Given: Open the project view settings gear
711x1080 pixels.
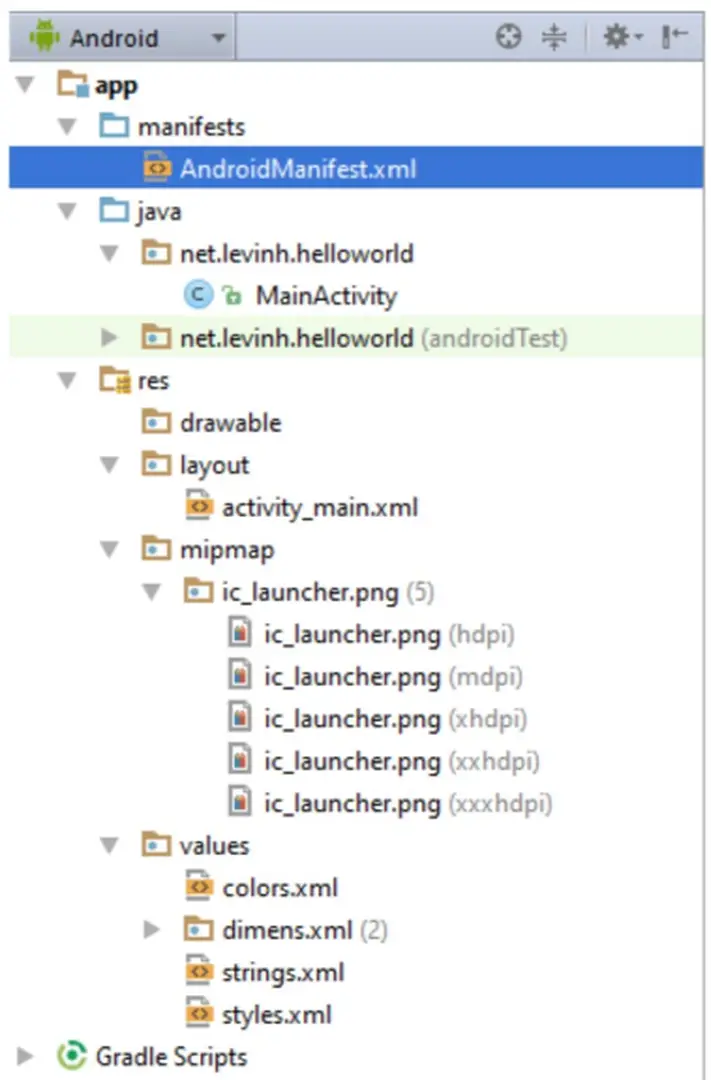Looking at the screenshot, I should (618, 38).
